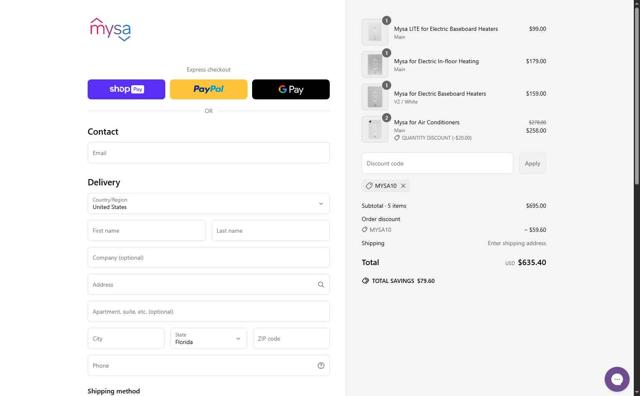The width and height of the screenshot is (640, 396).
Task: Click the "$635.40" total amount
Action: coord(532,263)
